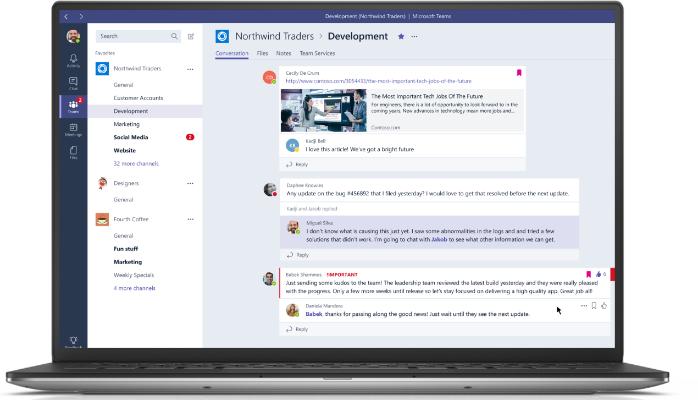Select the Teams icon in sidebar
This screenshot has width=698, height=400.
click(x=73, y=106)
